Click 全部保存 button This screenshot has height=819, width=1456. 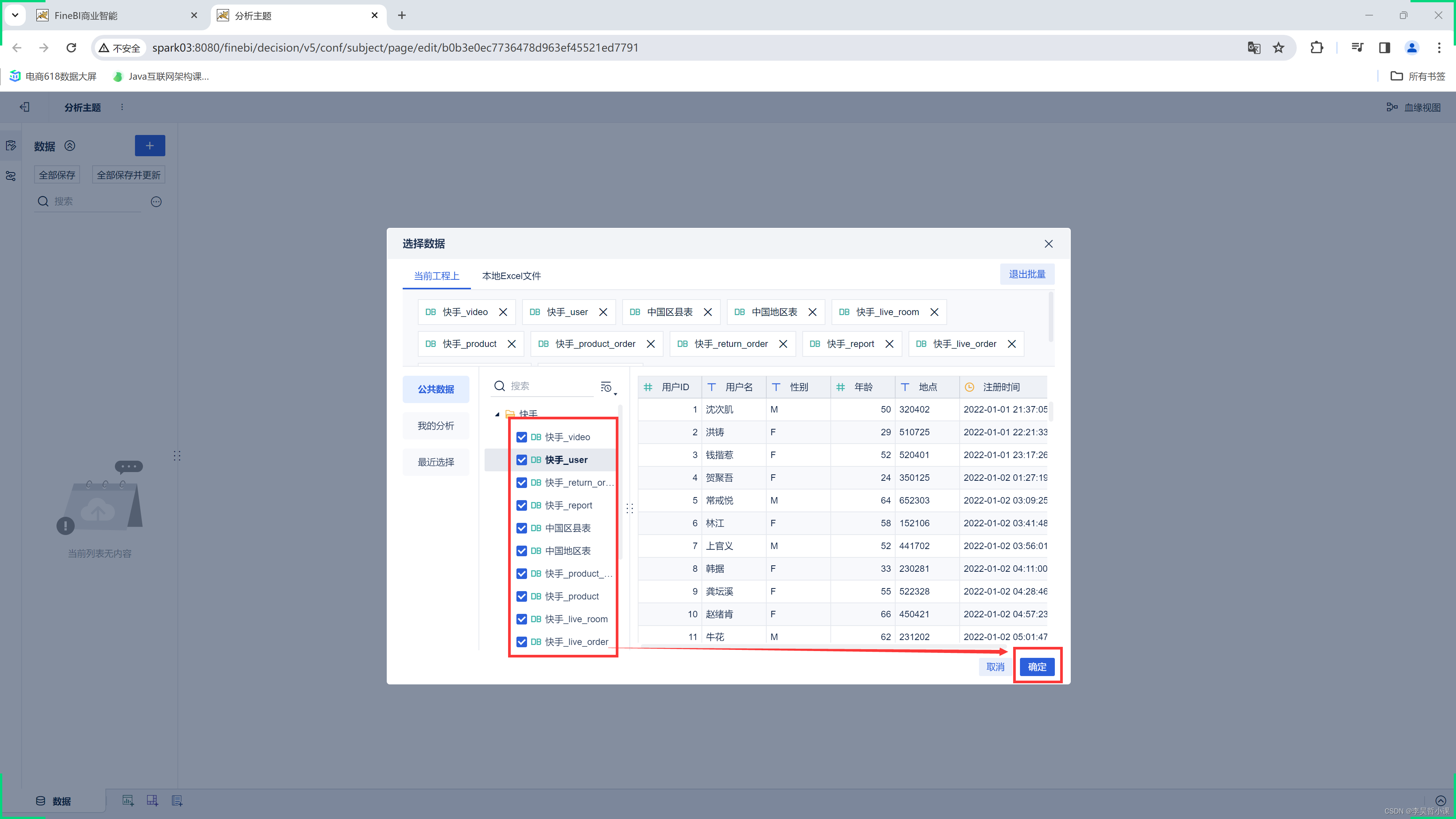[56, 175]
